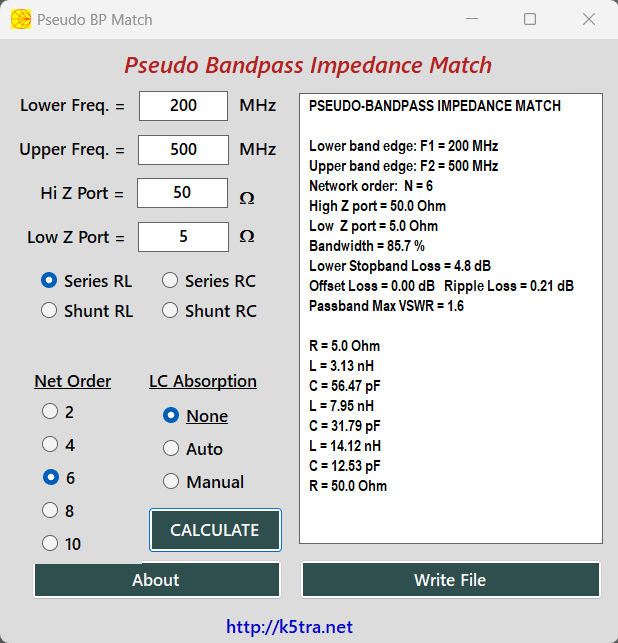The width and height of the screenshot is (618, 643).
Task: Open the k5tra.net website link
Action: [289, 627]
